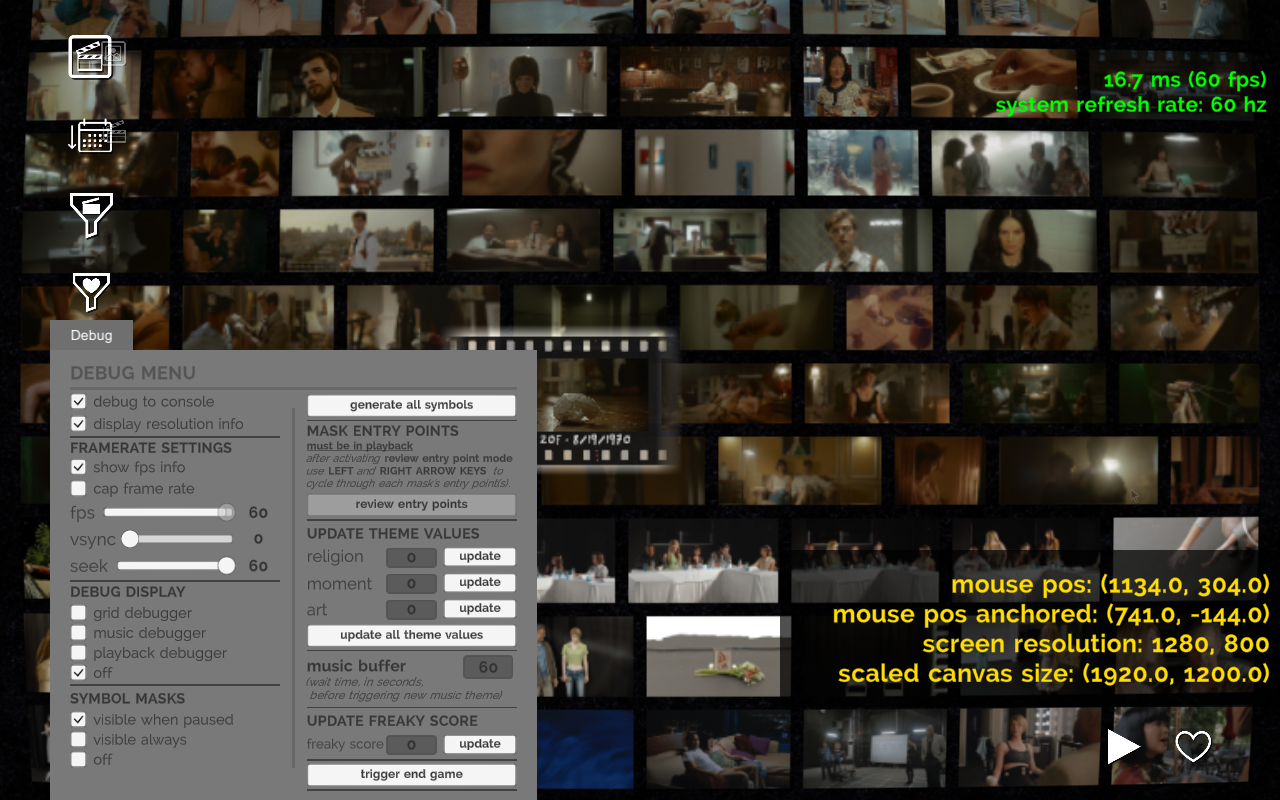Click the white play triangle button
Image resolution: width=1280 pixels, height=800 pixels.
click(1124, 746)
